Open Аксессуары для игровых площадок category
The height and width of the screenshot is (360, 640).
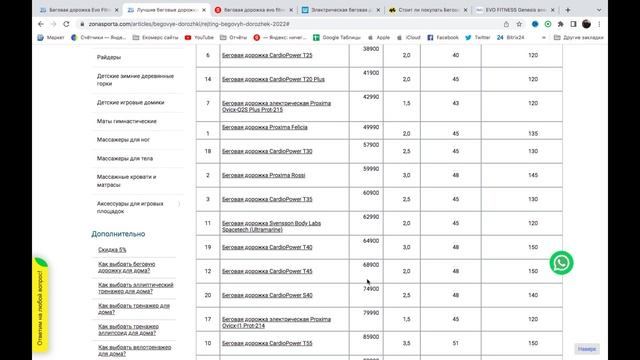(x=130, y=207)
